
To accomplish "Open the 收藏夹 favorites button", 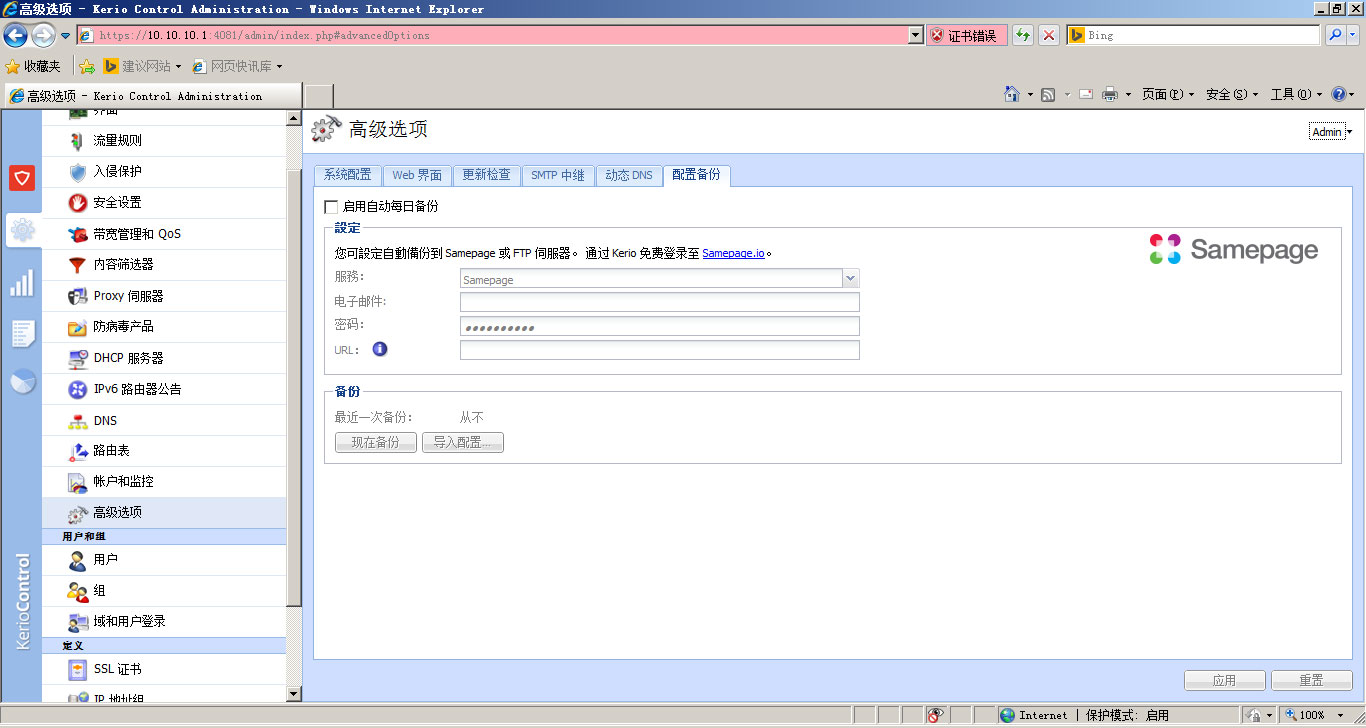I will pyautogui.click(x=33, y=66).
